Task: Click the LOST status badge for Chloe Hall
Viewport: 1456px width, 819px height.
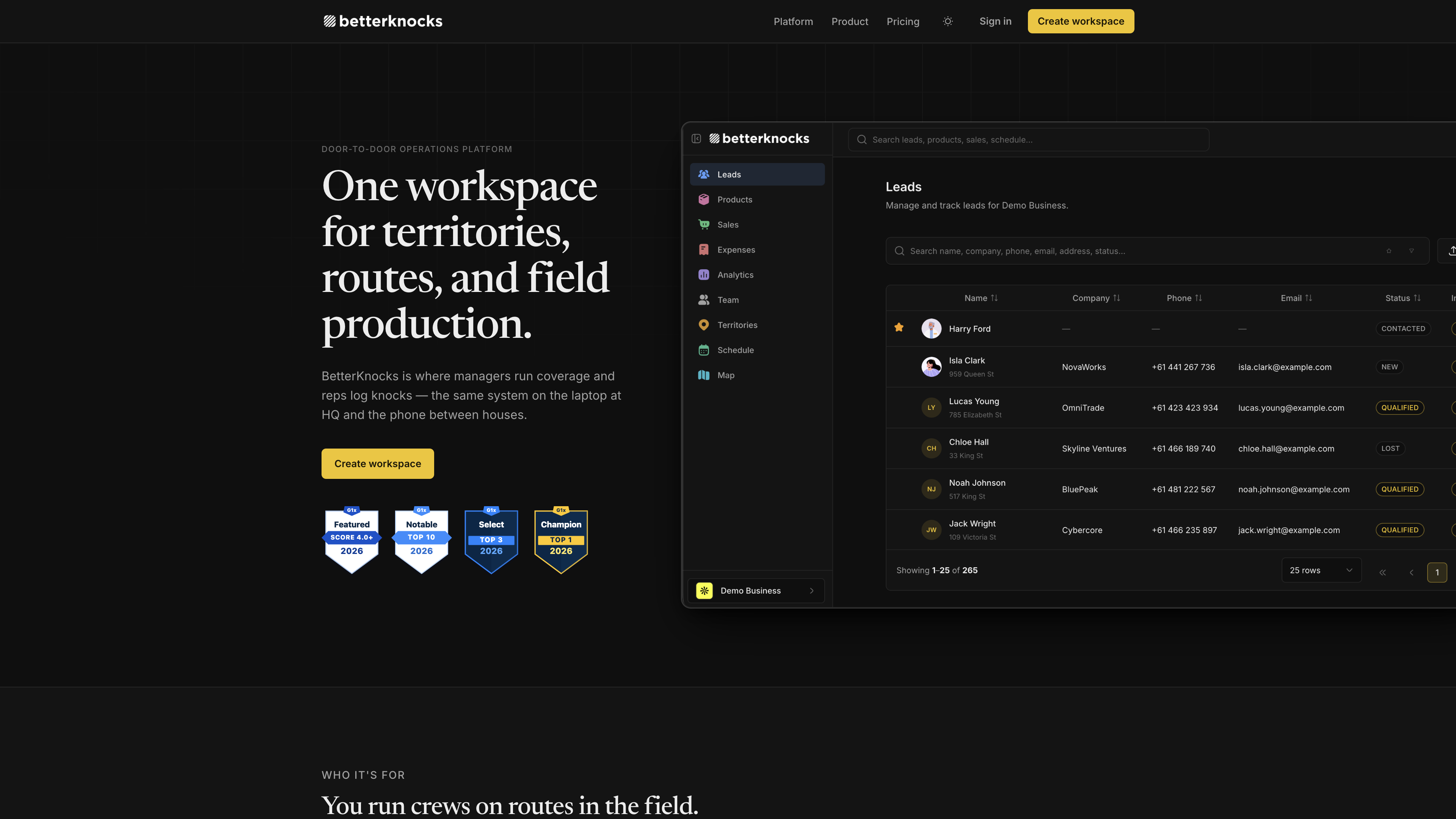Action: [1390, 448]
